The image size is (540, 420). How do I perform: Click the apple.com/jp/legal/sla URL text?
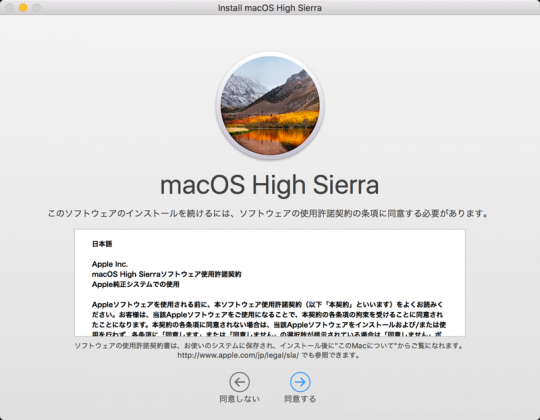pos(238,355)
